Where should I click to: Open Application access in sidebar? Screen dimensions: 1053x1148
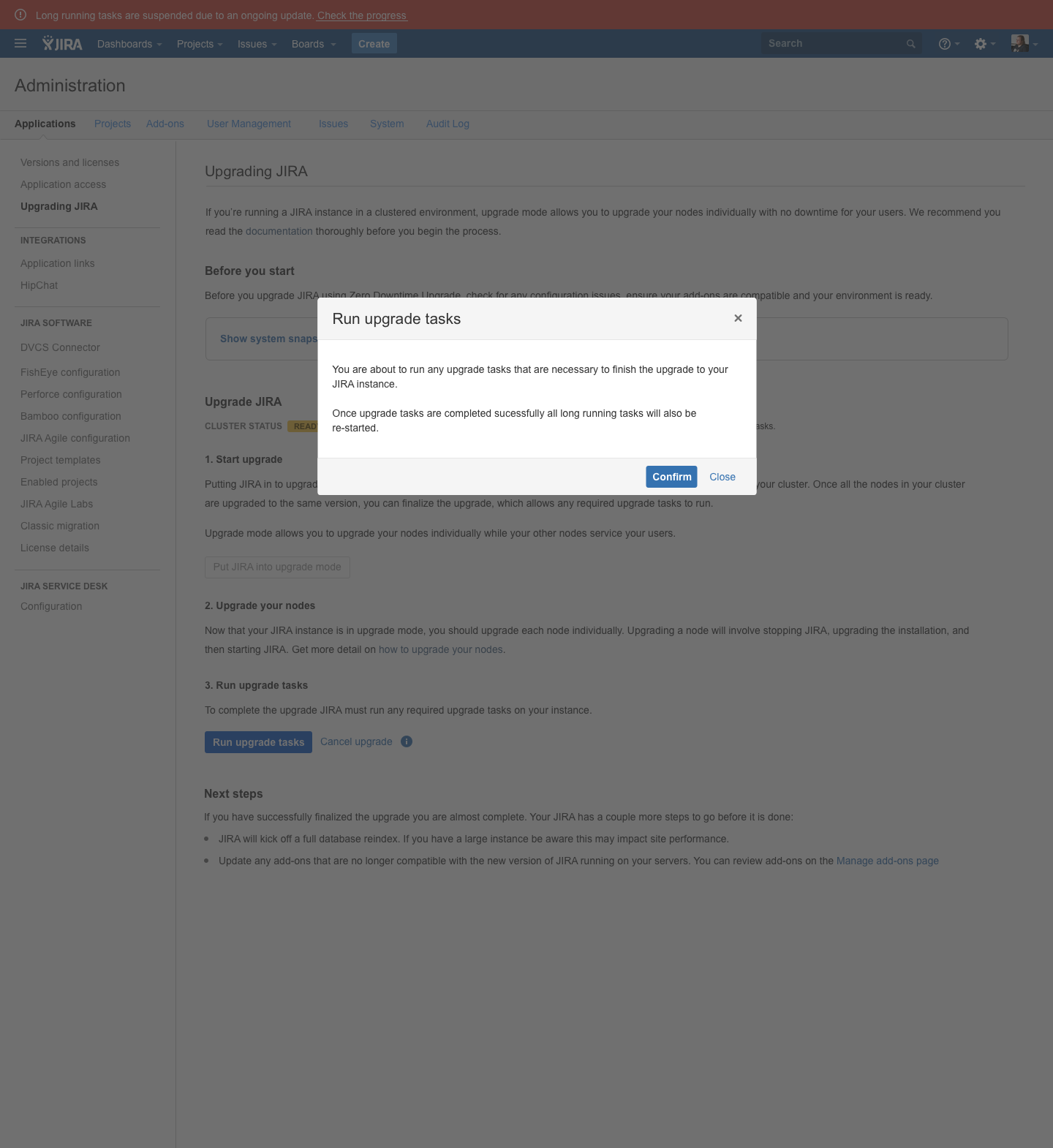tap(64, 184)
